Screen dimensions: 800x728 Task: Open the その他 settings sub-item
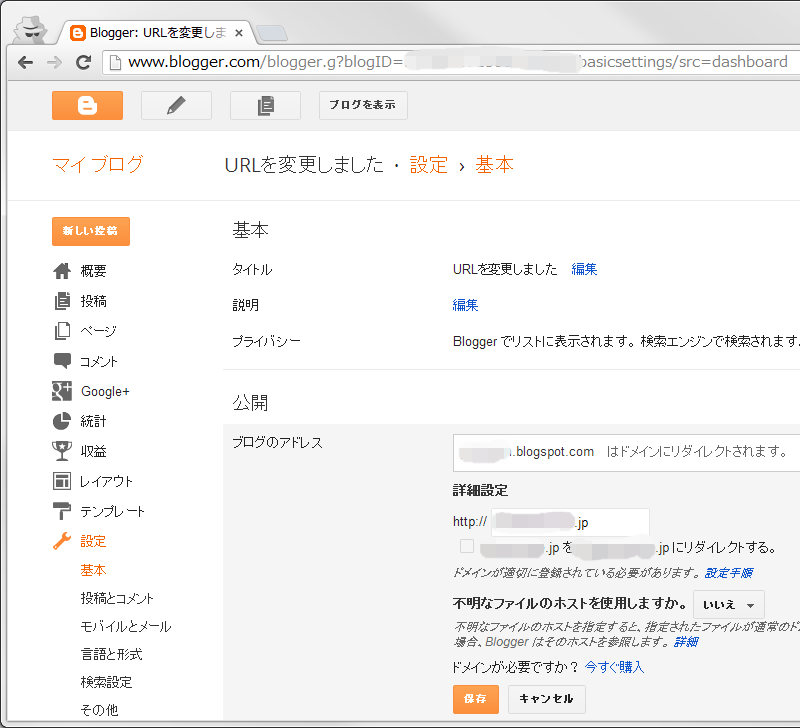pyautogui.click(x=99, y=710)
